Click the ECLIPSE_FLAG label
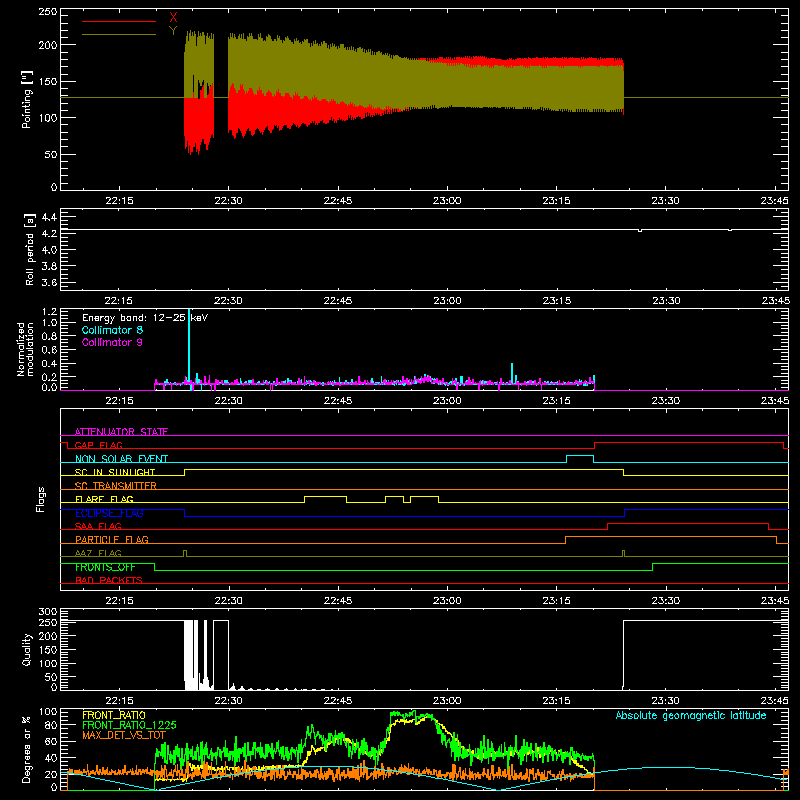 click(x=109, y=513)
